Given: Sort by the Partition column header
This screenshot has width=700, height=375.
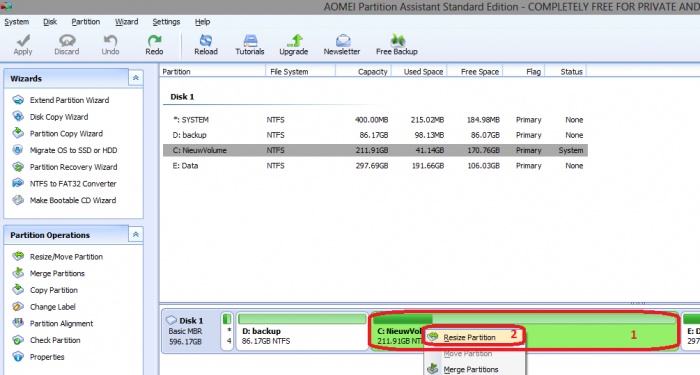Looking at the screenshot, I should coord(212,71).
